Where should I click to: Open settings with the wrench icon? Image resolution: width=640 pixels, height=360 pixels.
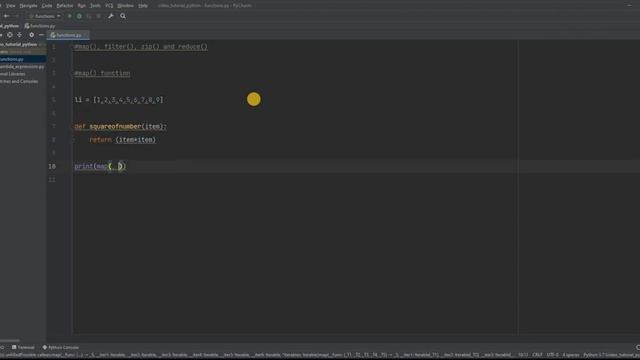(x=111, y=16)
